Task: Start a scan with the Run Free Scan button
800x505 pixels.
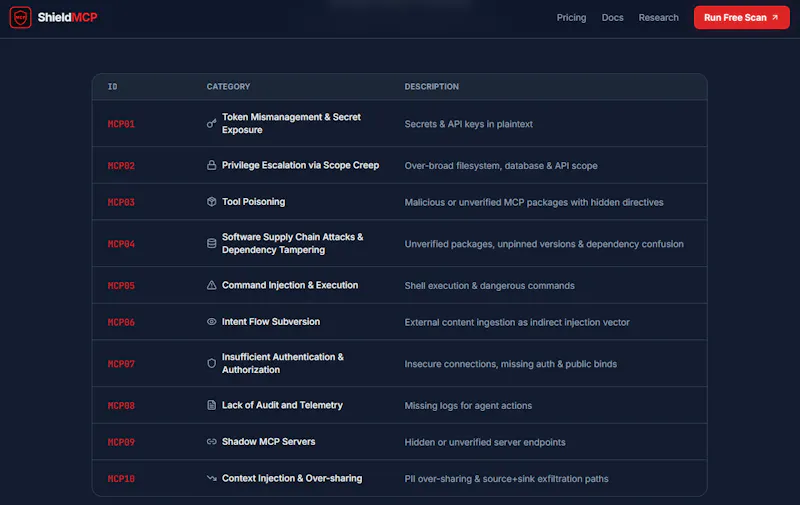Action: (x=741, y=17)
